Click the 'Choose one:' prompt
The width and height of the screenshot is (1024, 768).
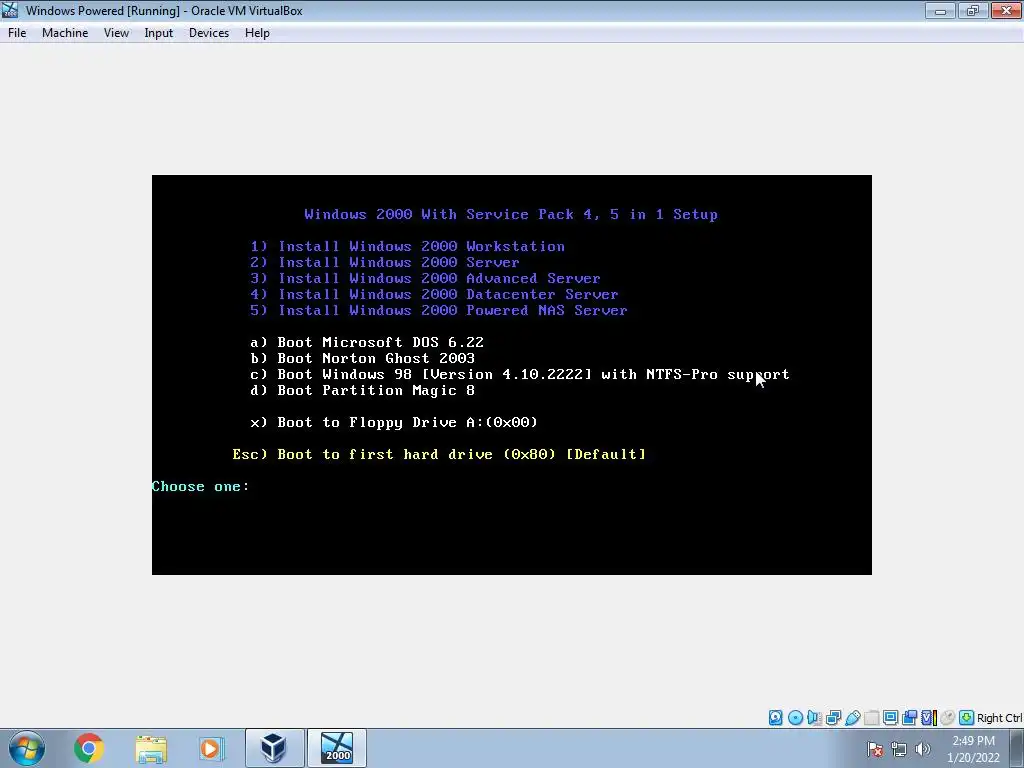(x=200, y=486)
